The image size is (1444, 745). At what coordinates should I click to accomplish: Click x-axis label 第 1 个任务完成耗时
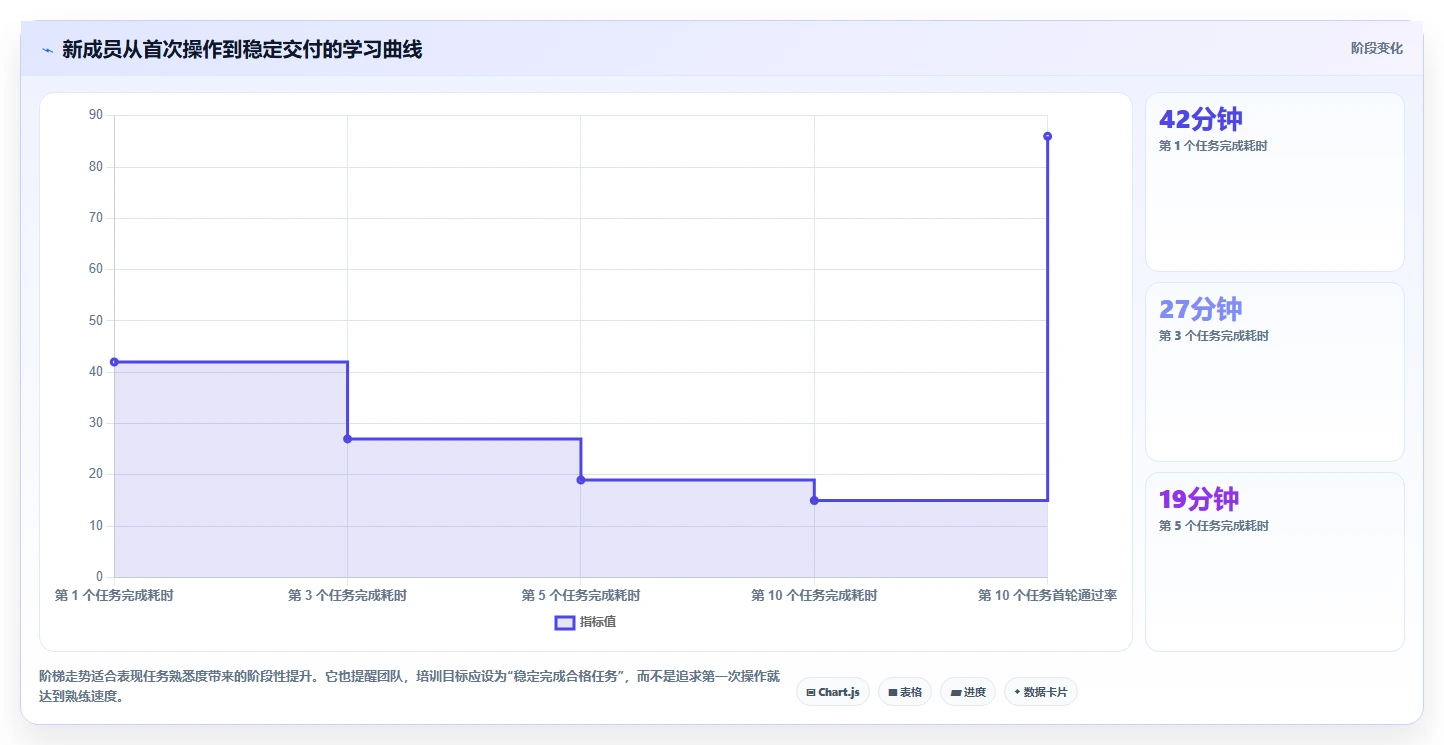[114, 595]
